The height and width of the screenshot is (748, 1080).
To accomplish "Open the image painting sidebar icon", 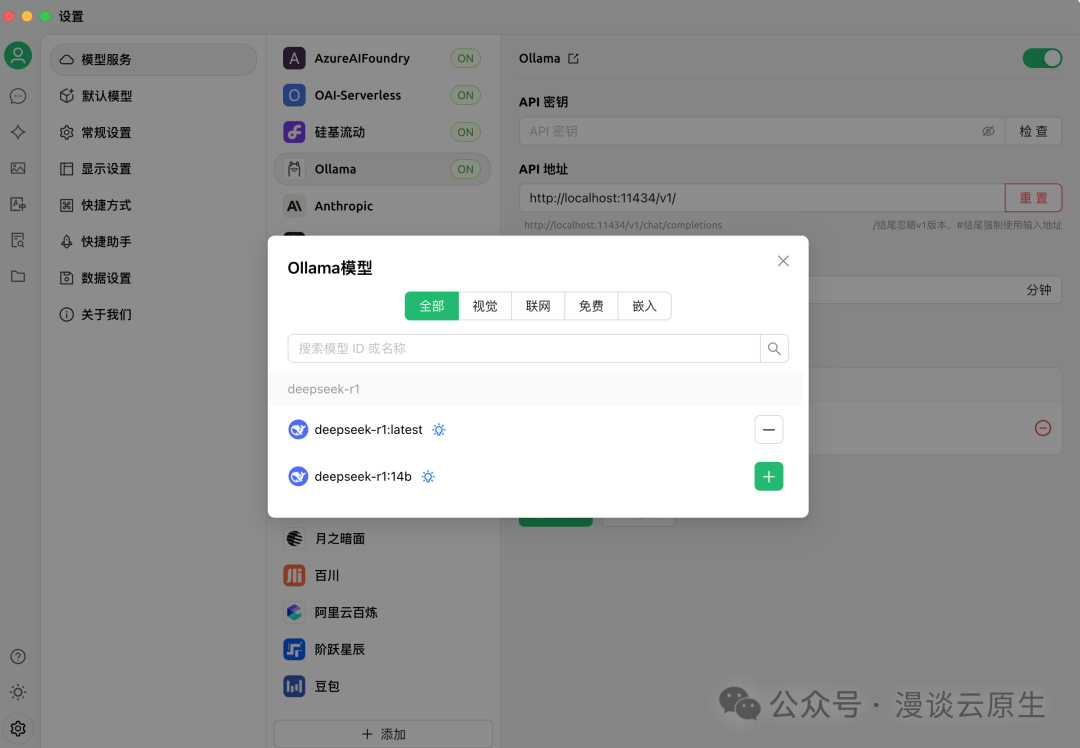I will [18, 168].
